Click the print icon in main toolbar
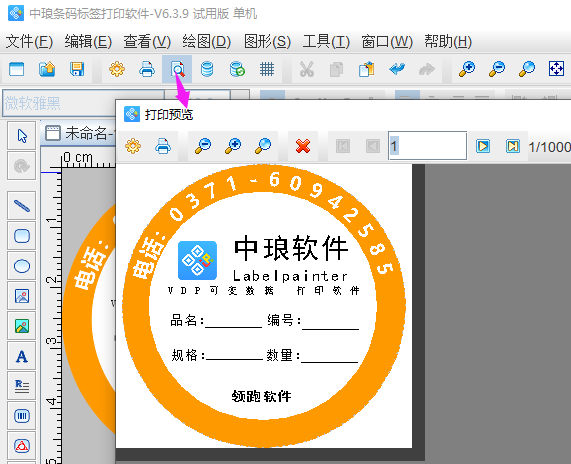 147,69
